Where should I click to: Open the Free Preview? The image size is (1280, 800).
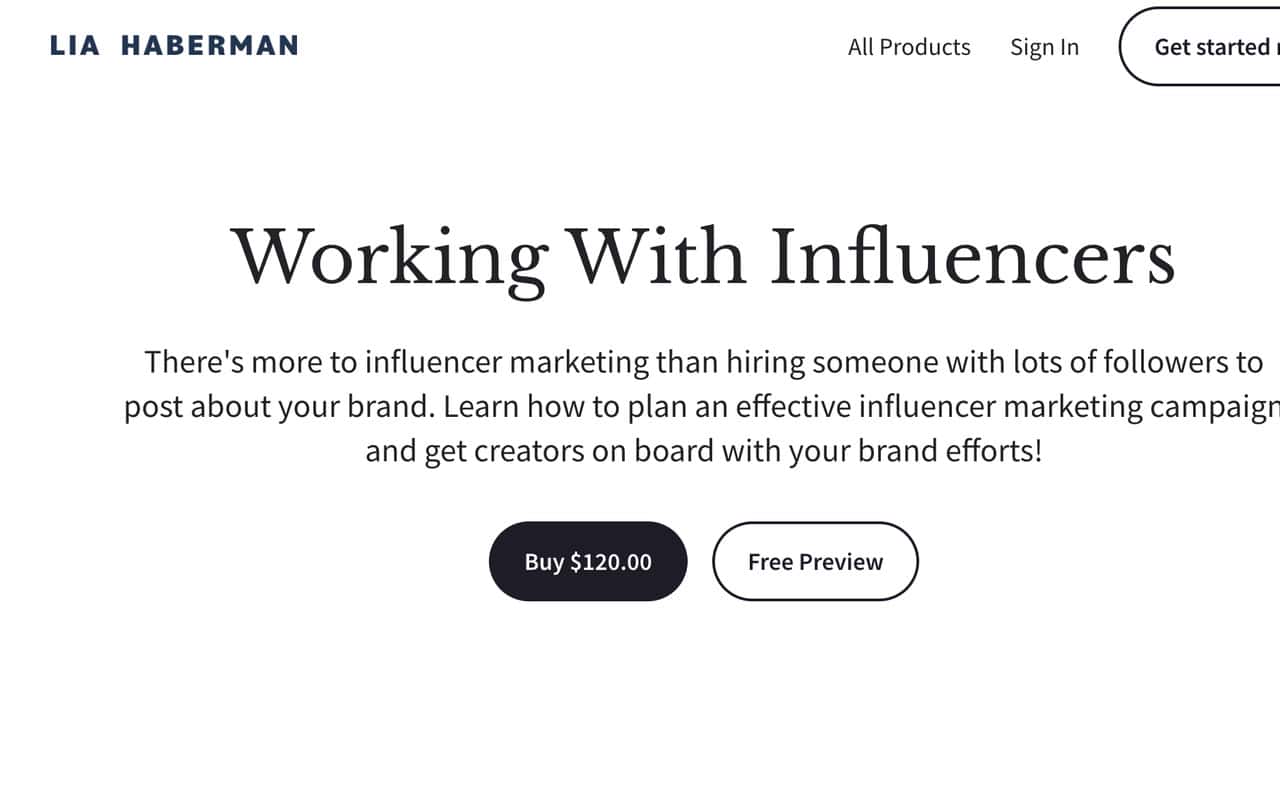pyautogui.click(x=815, y=561)
